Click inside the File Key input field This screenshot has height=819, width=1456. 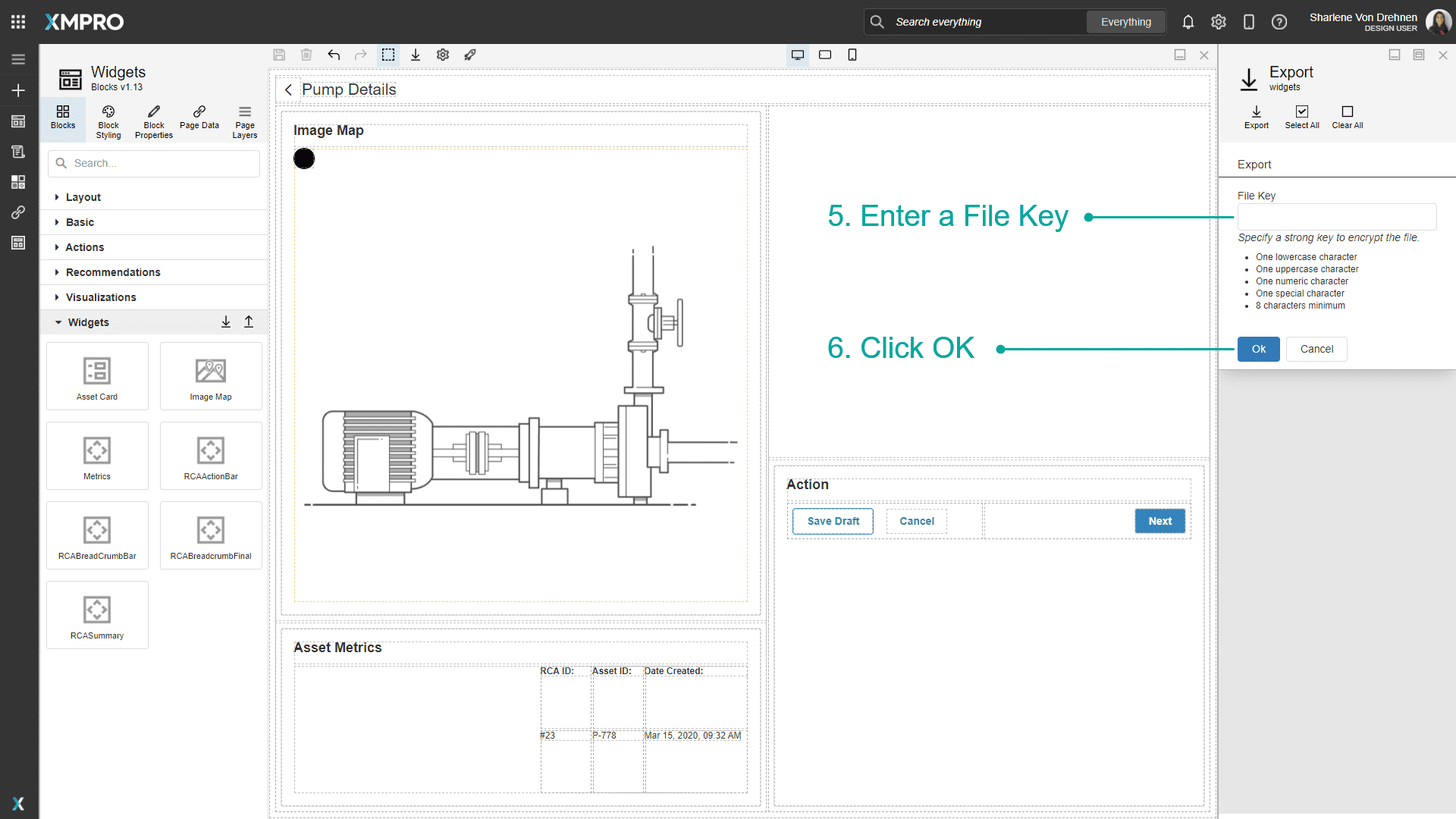pyautogui.click(x=1336, y=217)
